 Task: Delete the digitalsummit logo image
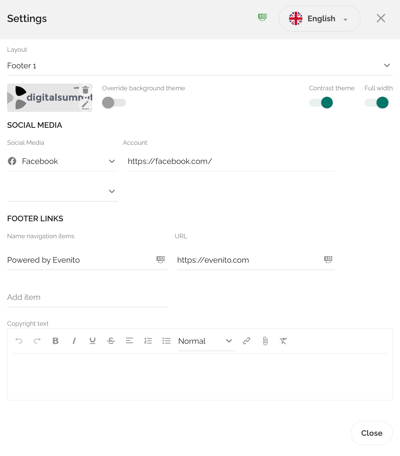[86, 89]
